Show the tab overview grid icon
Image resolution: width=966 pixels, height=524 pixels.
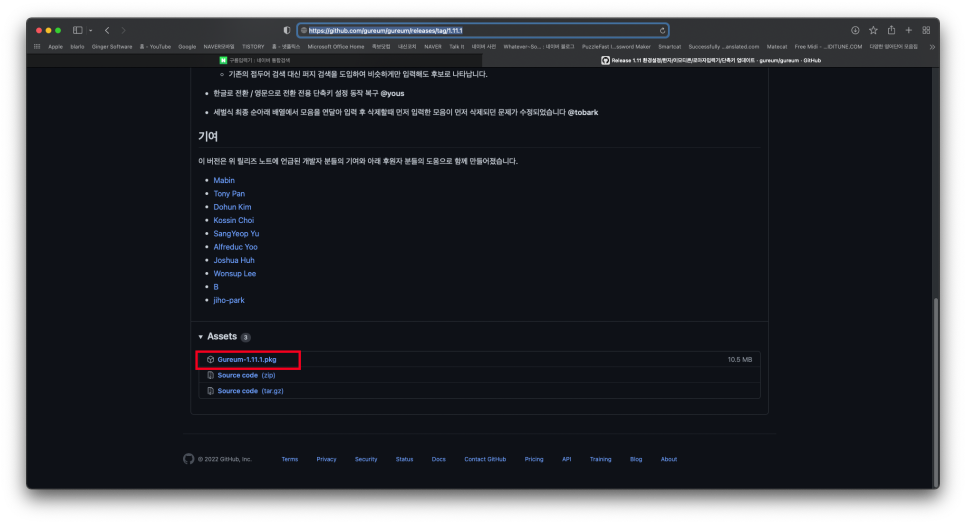point(926,30)
